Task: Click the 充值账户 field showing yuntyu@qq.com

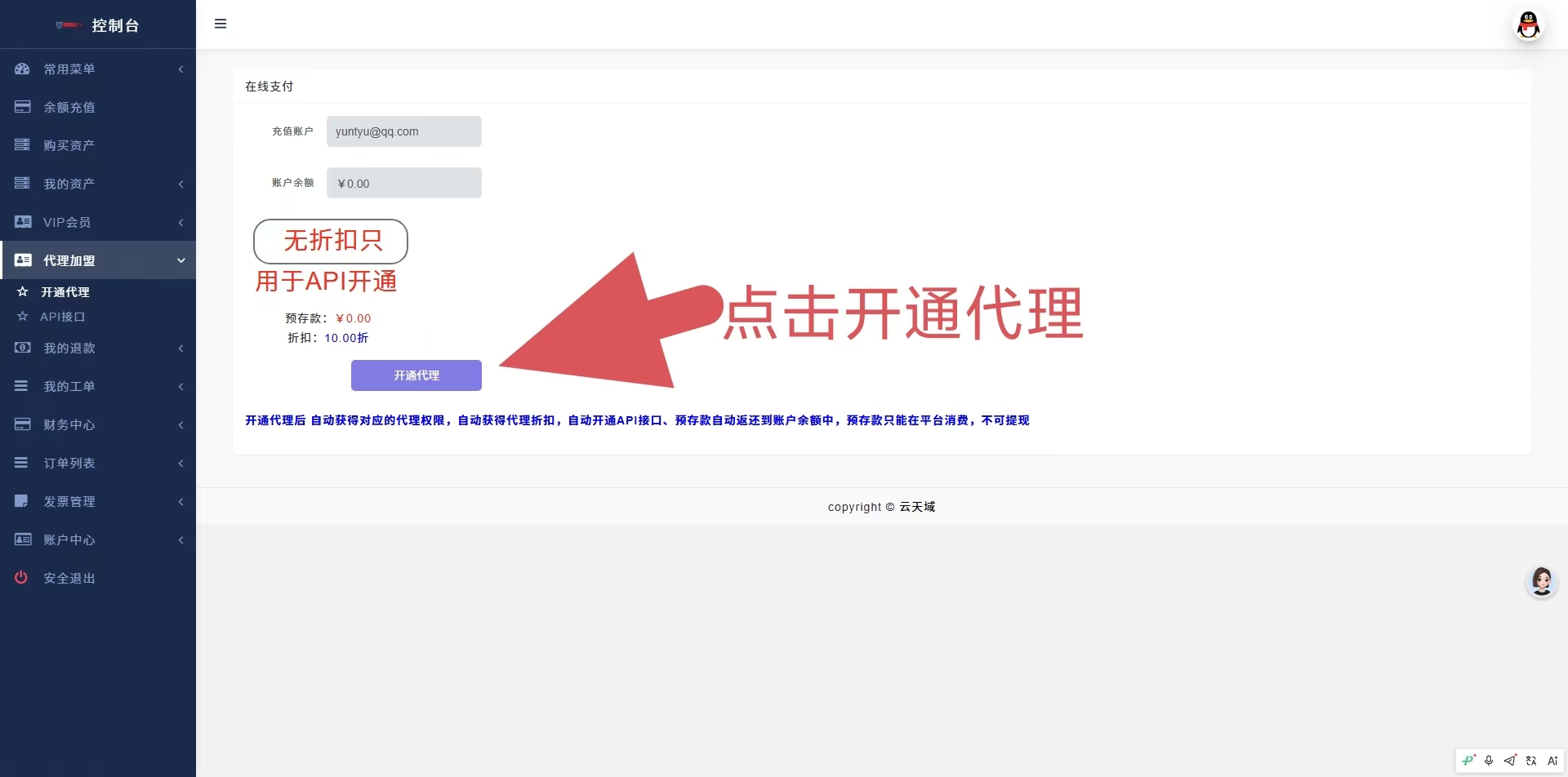Action: click(404, 131)
